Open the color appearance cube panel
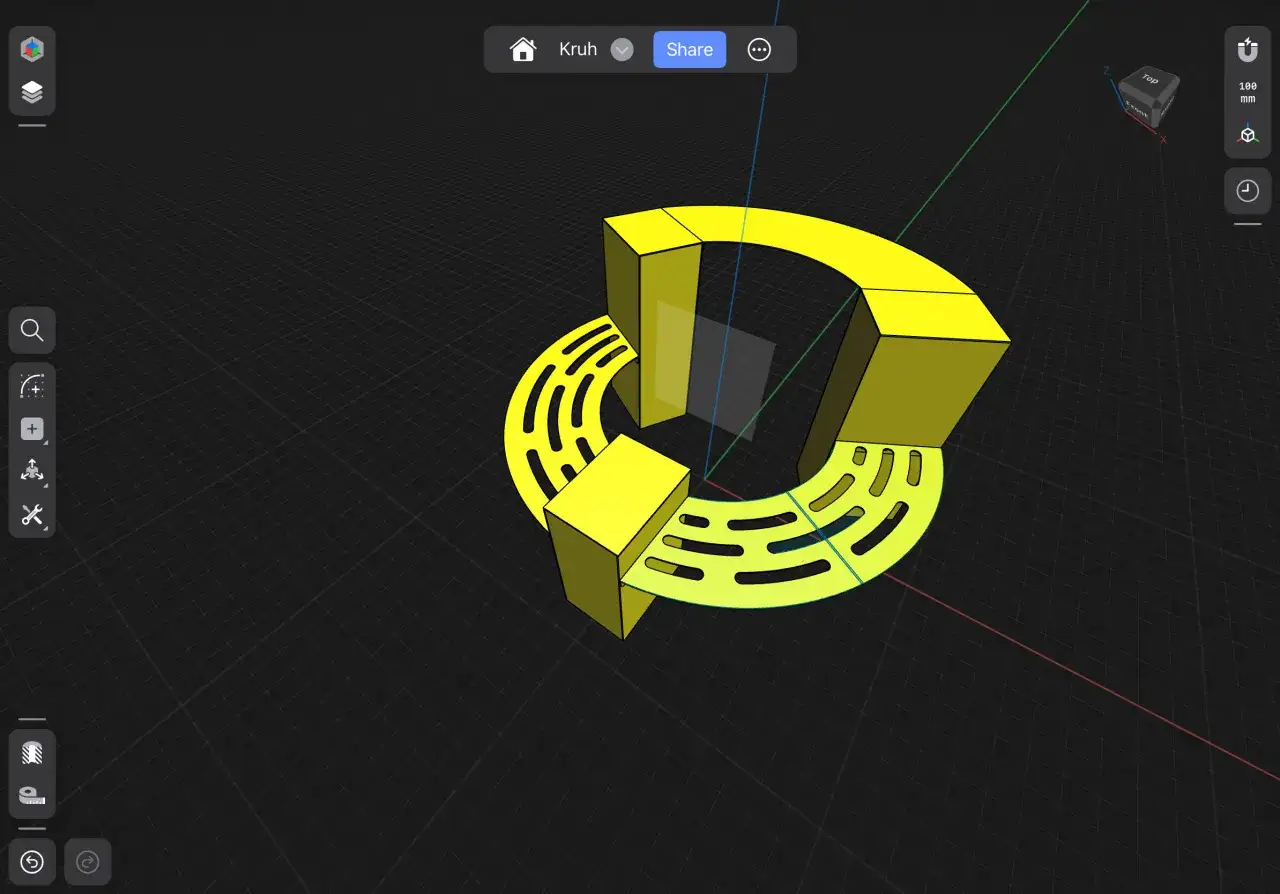Image resolution: width=1280 pixels, height=894 pixels. coord(32,48)
